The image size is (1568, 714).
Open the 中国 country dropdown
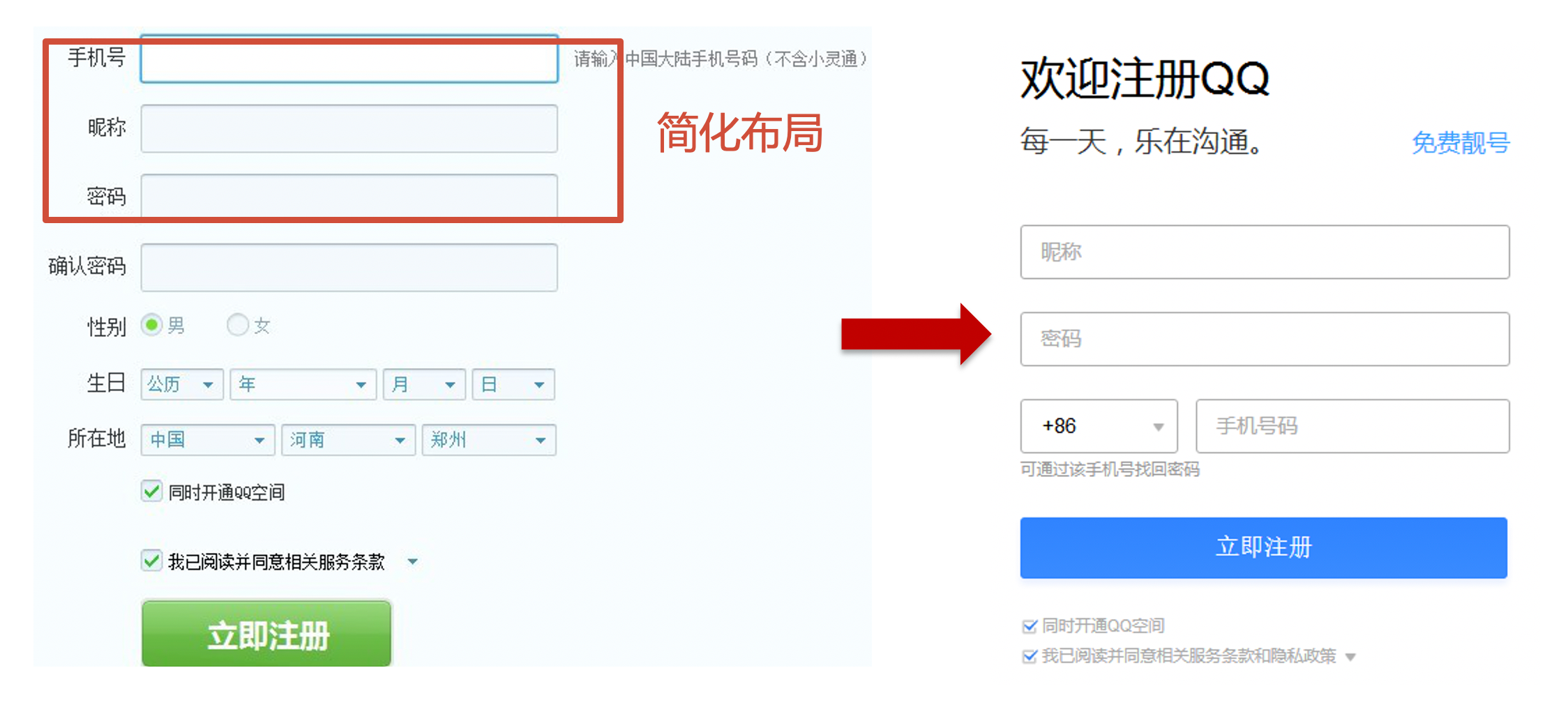[207, 440]
